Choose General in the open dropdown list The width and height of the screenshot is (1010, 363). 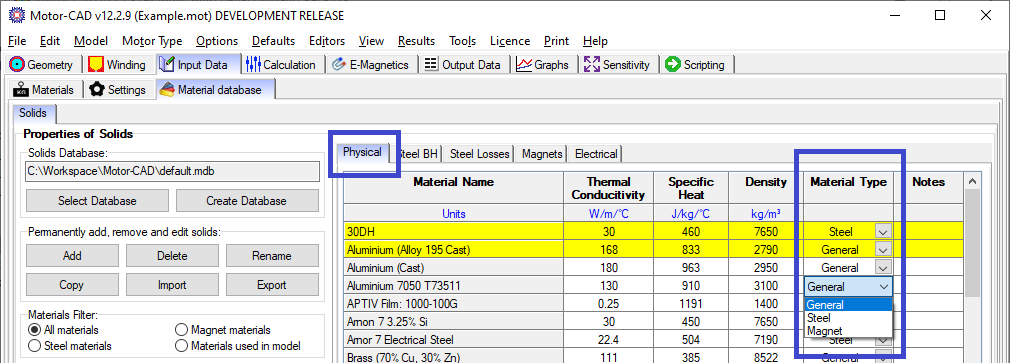pos(848,305)
